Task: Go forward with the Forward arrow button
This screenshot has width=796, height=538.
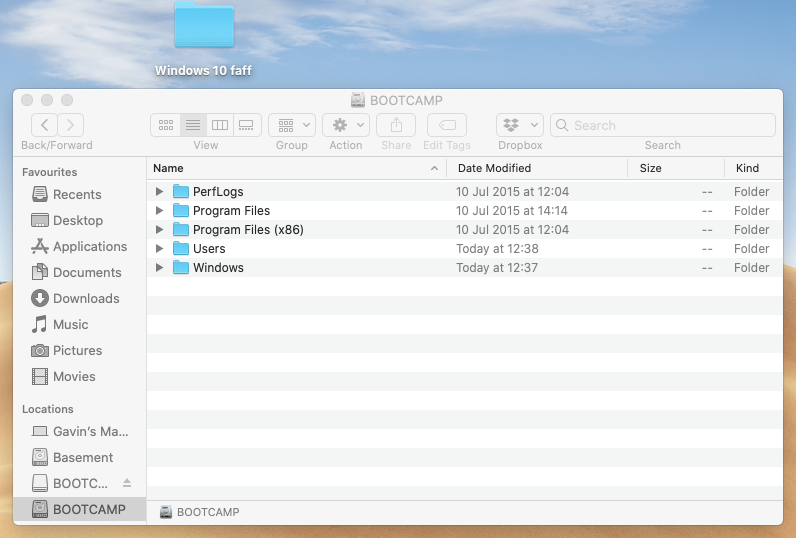Action: coord(71,125)
